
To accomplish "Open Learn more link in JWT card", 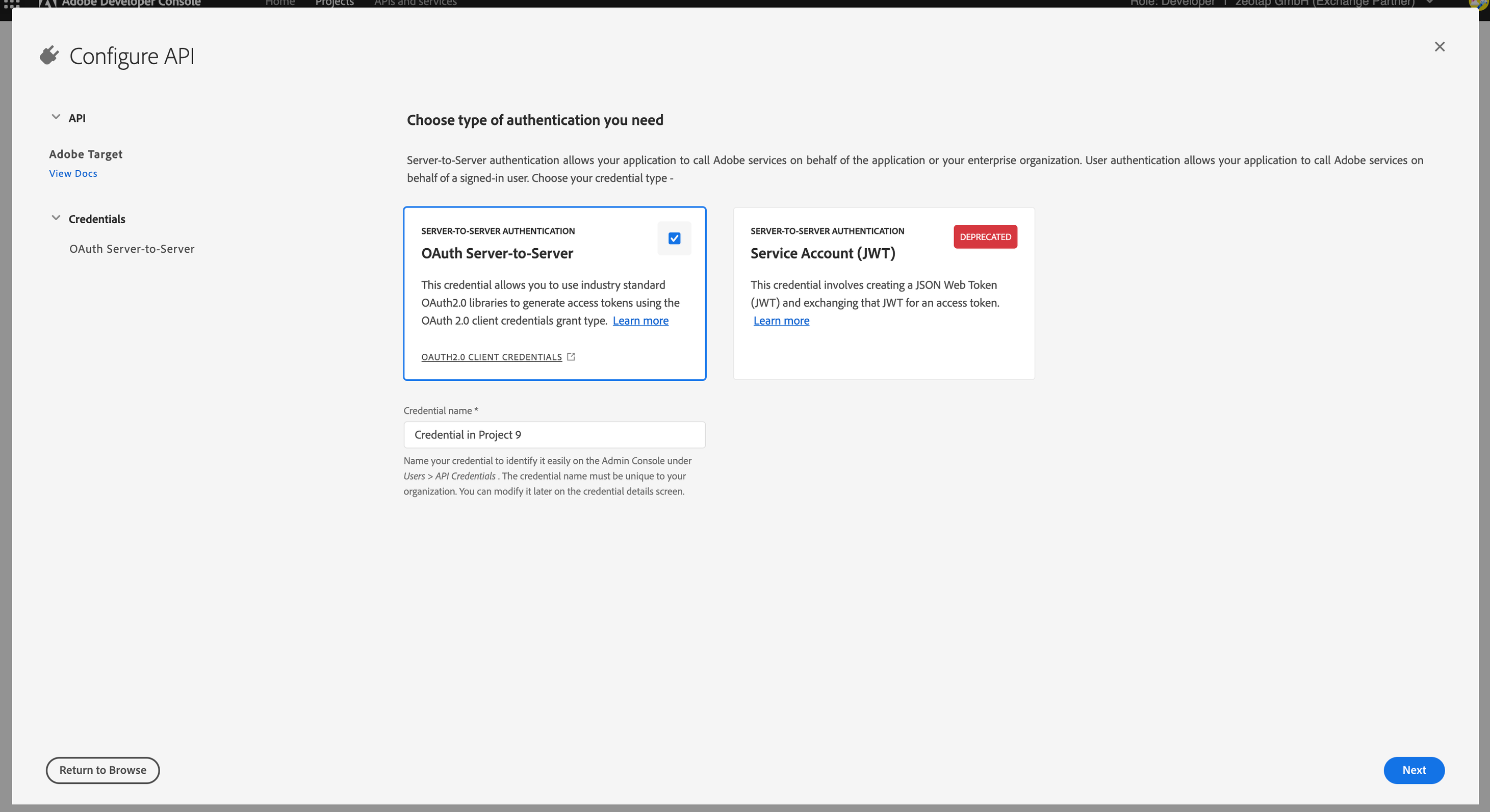I will pyautogui.click(x=781, y=321).
